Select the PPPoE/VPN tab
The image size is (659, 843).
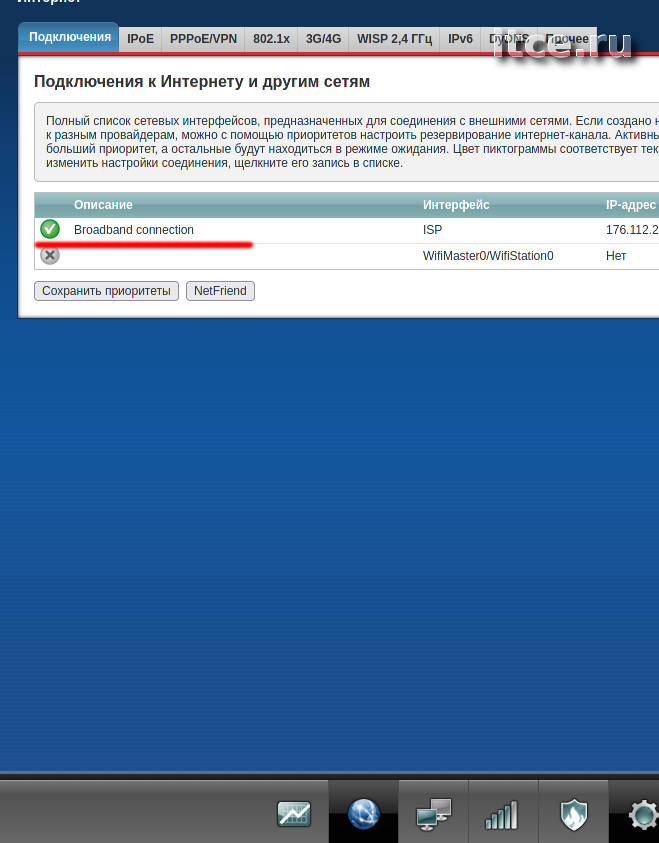203,39
